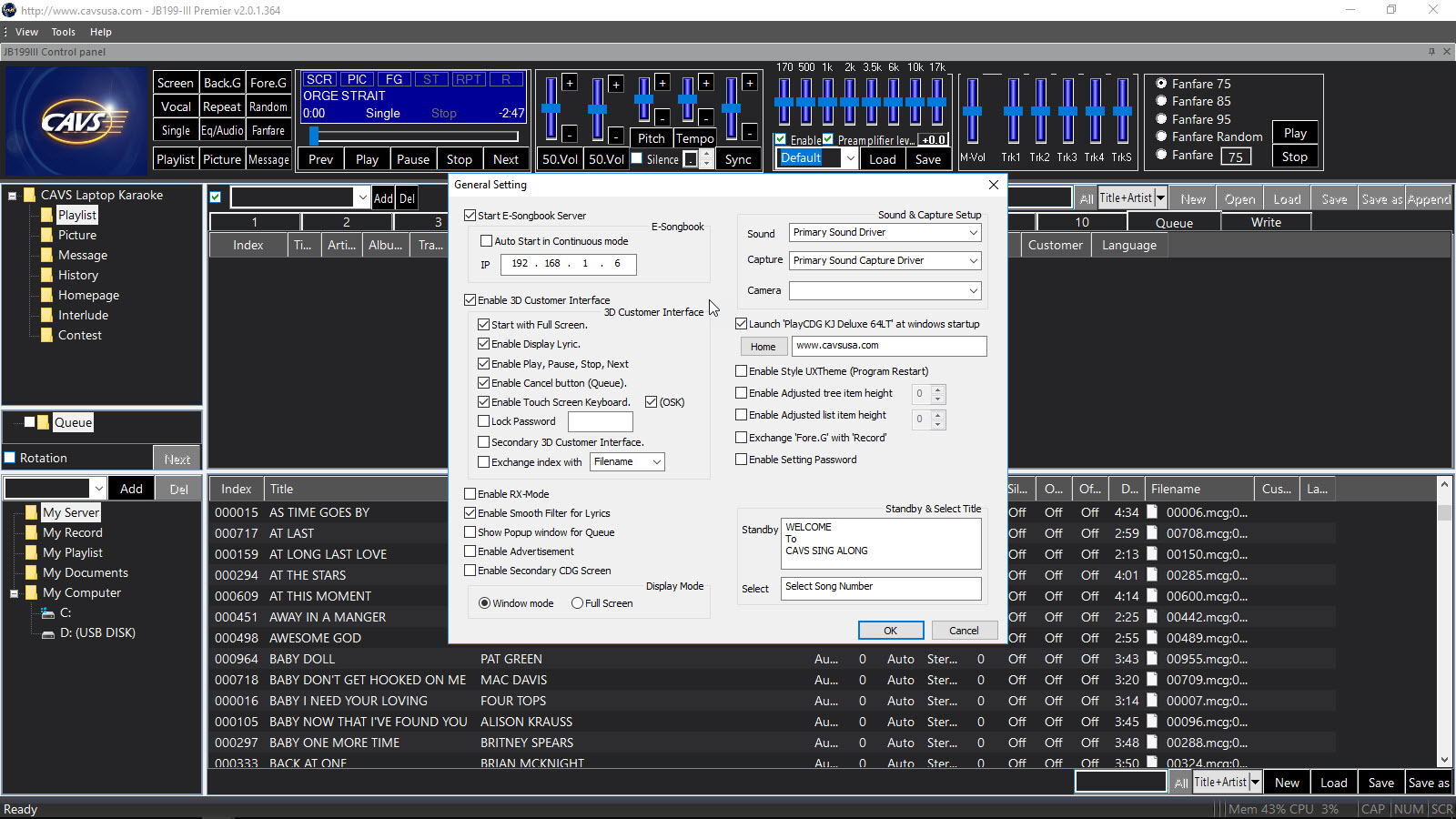Switch to the Write tab
The width and height of the screenshot is (1456, 819).
pos(1266,222)
